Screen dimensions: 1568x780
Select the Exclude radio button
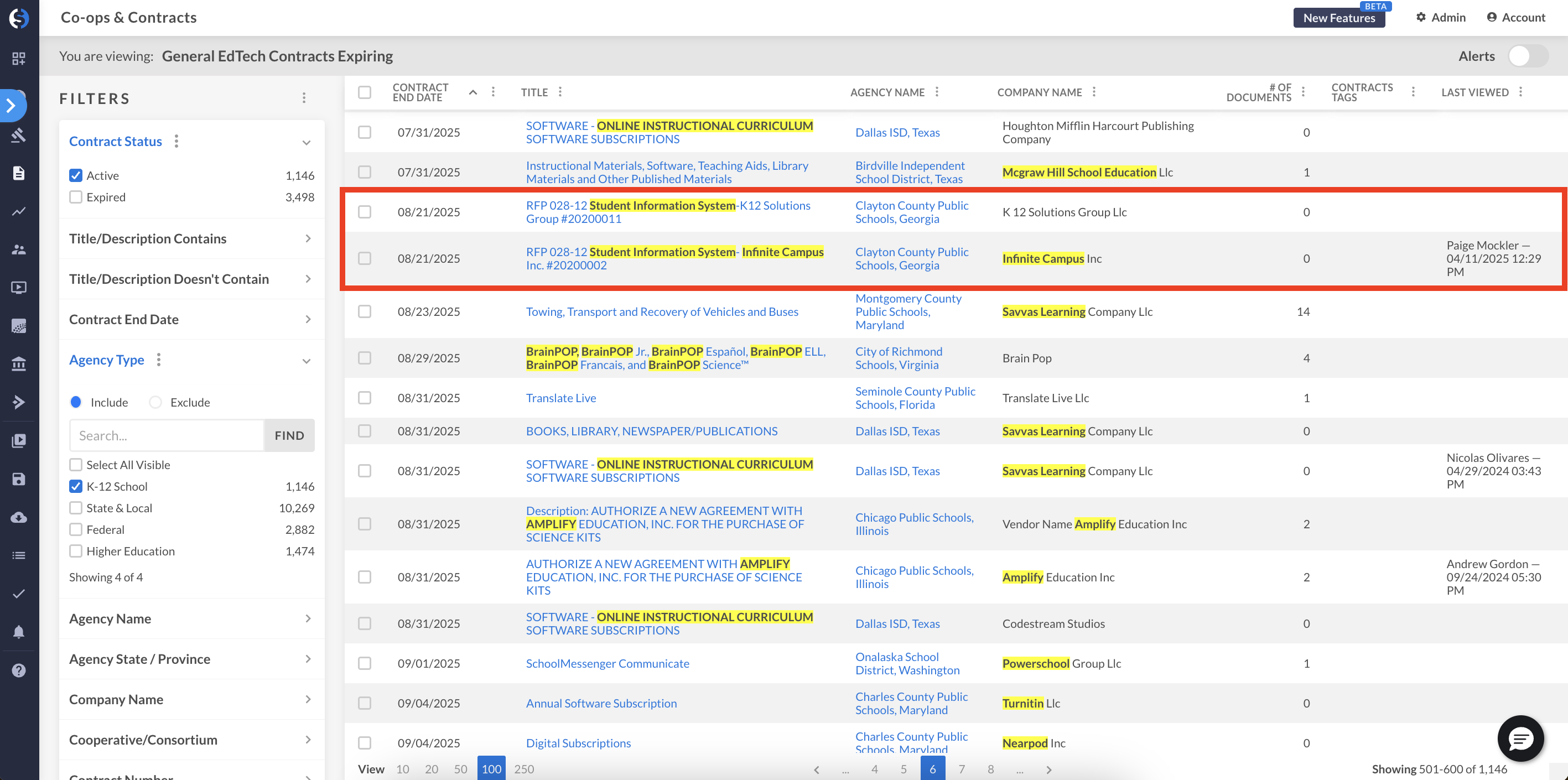[x=156, y=402]
